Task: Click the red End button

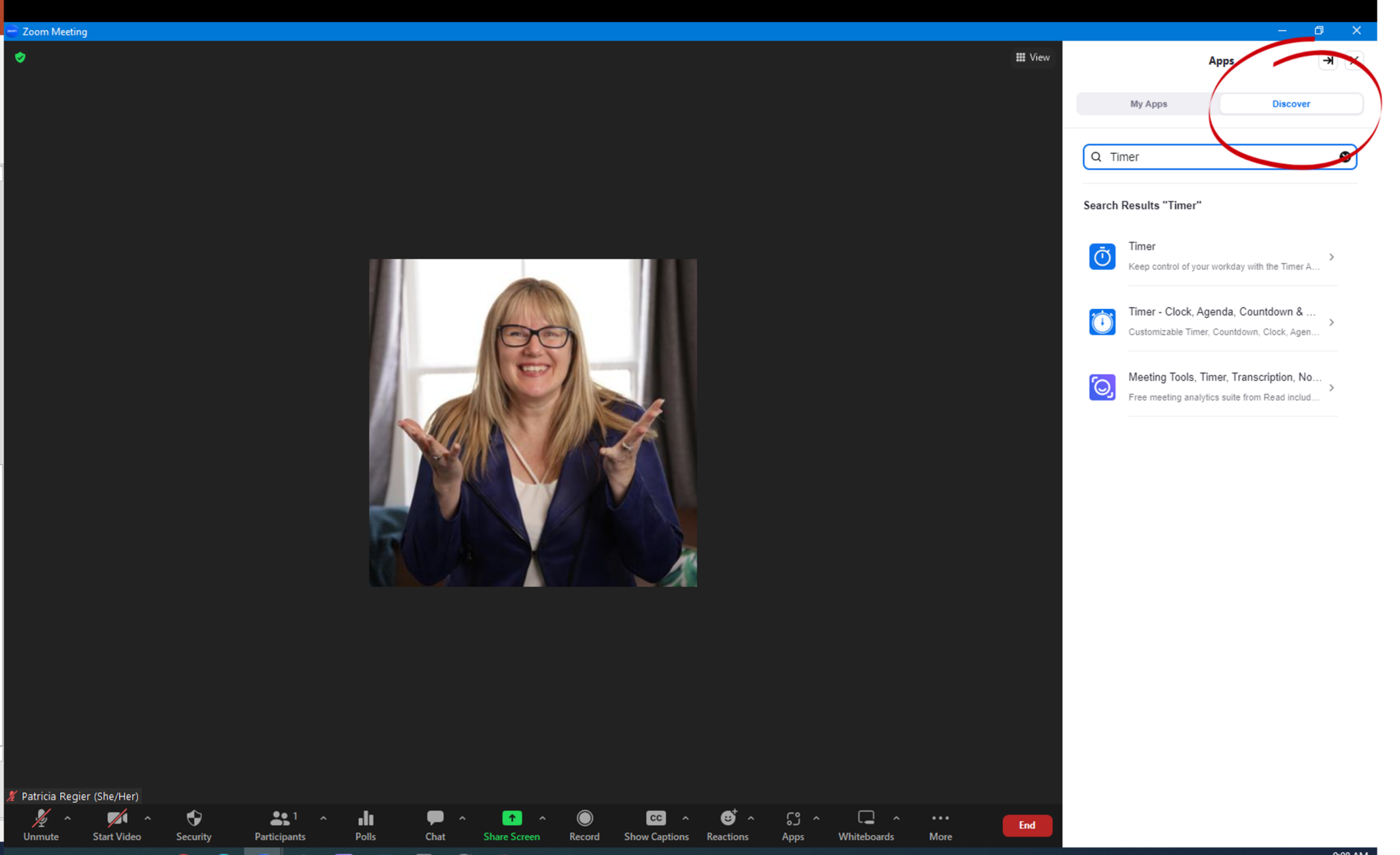Action: [1026, 825]
